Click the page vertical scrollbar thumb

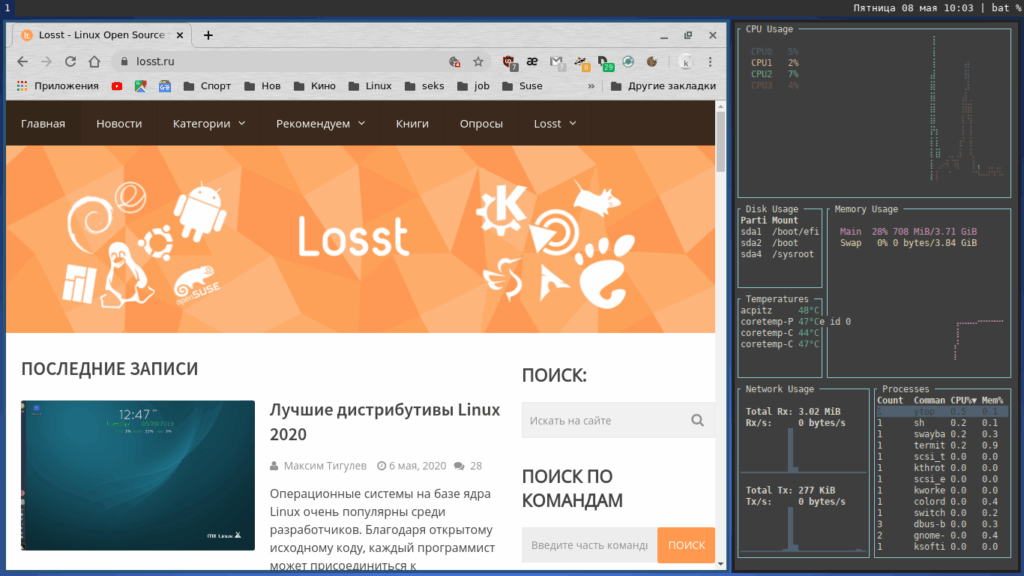pos(720,141)
